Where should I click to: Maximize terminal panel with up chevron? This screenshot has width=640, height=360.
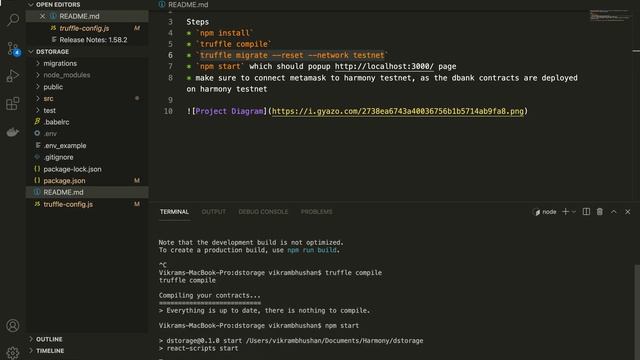pos(613,211)
